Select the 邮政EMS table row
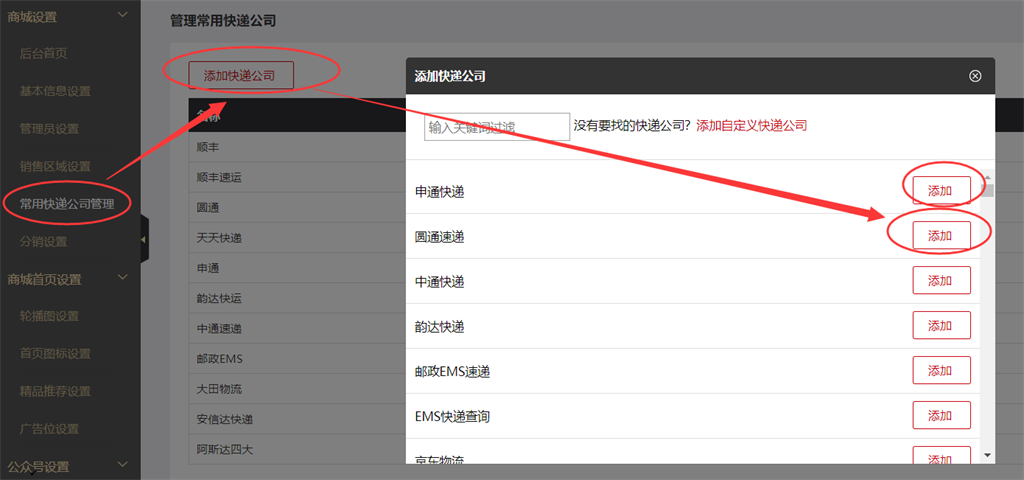 [x=297, y=359]
